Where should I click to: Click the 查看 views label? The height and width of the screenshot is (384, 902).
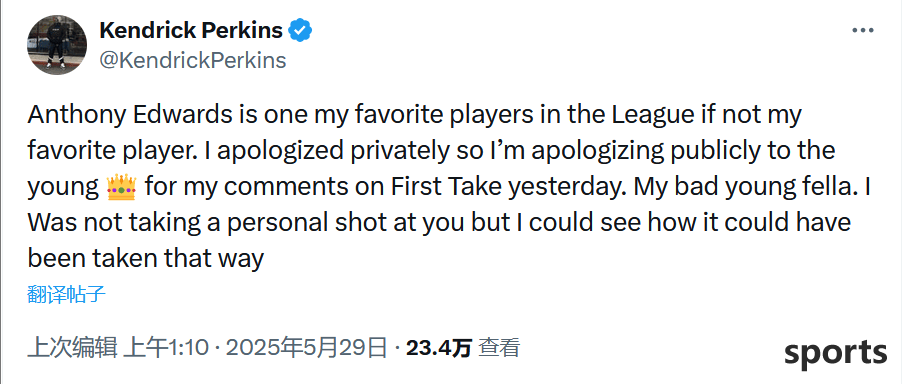499,348
